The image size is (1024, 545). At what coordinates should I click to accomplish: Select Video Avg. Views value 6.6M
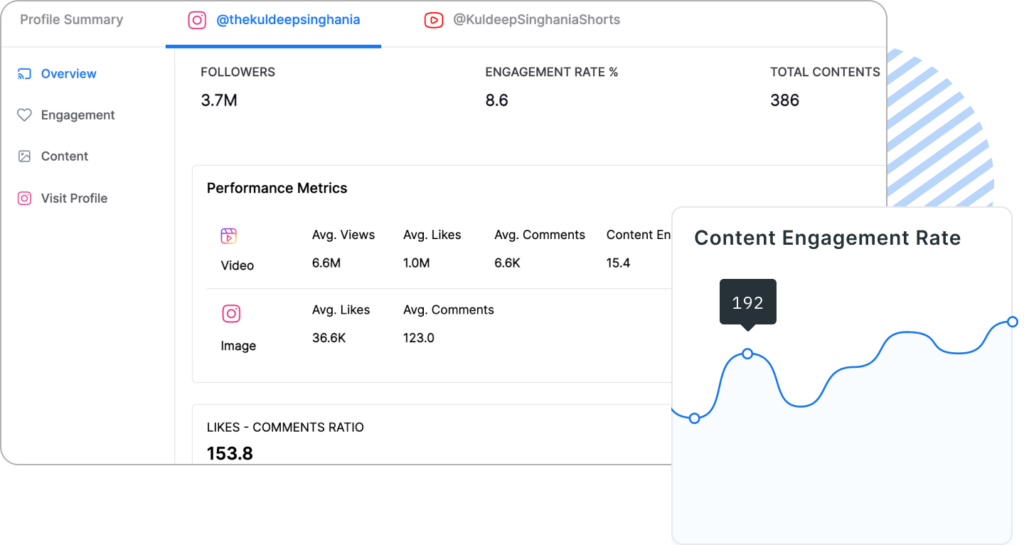coord(326,263)
